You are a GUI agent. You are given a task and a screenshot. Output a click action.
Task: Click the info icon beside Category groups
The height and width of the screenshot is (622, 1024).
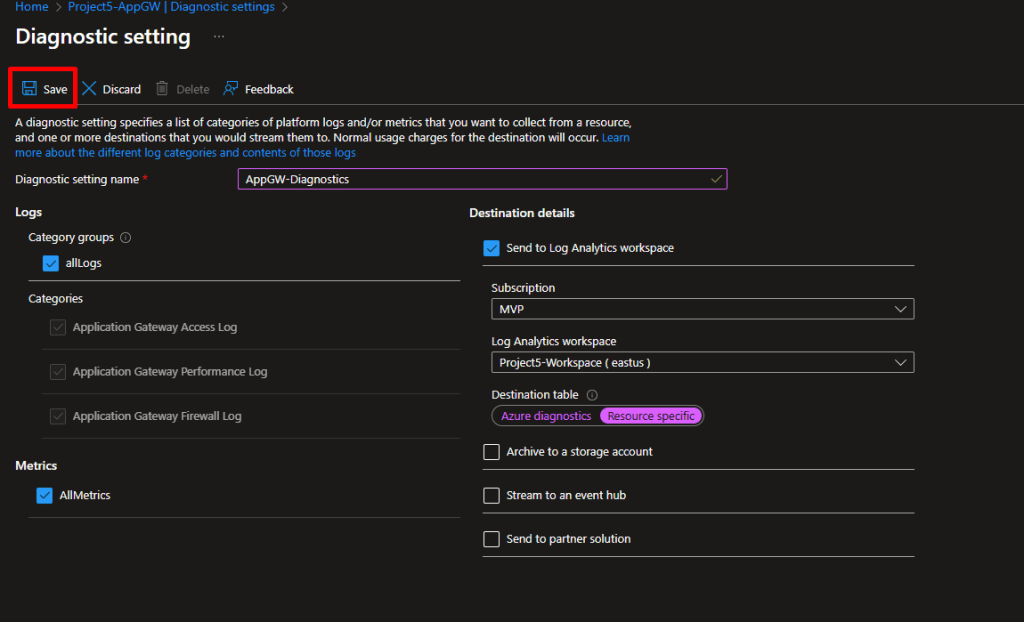125,238
